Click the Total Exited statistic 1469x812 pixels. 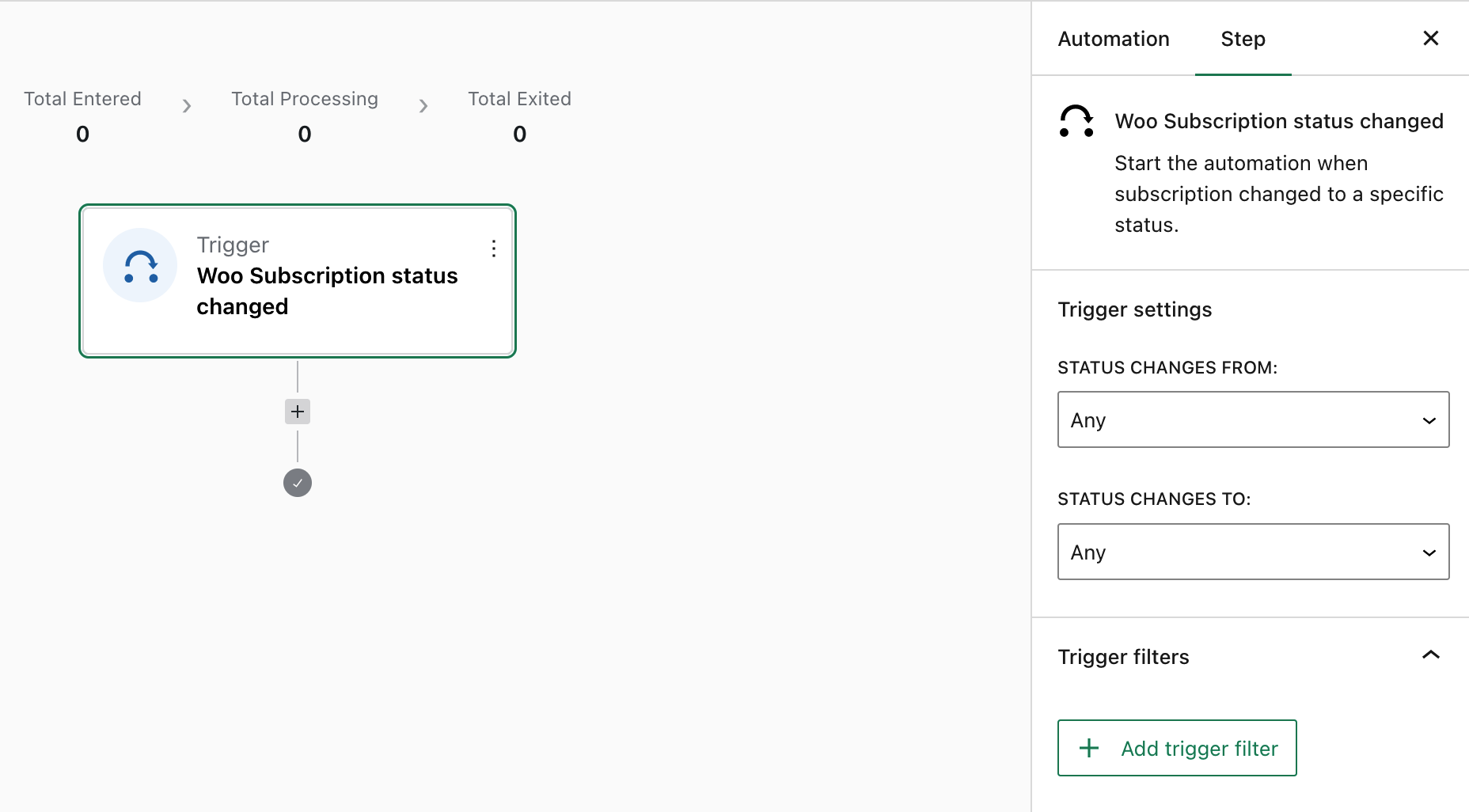click(519, 116)
